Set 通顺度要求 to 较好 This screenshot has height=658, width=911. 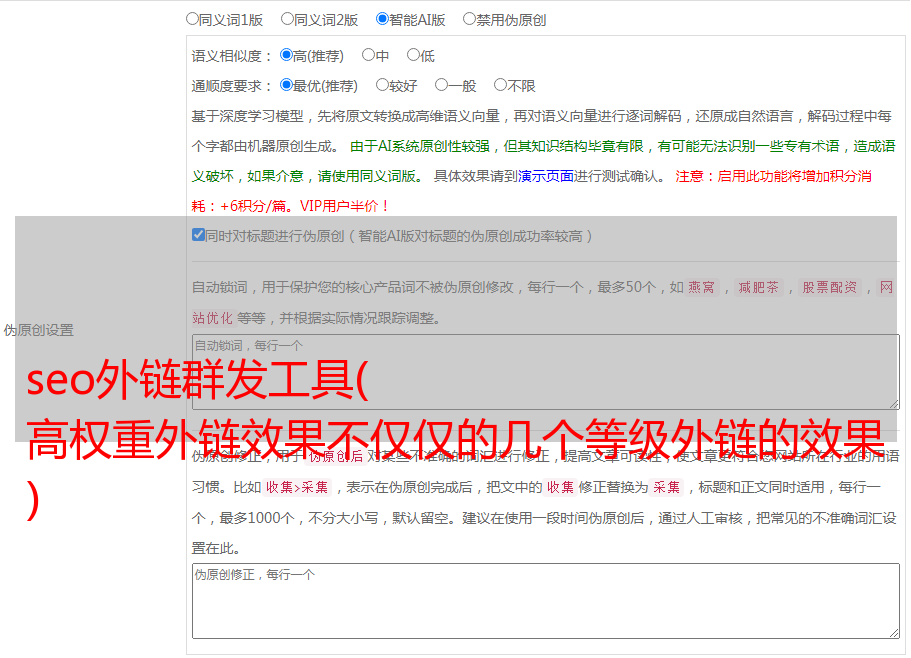tap(382, 85)
